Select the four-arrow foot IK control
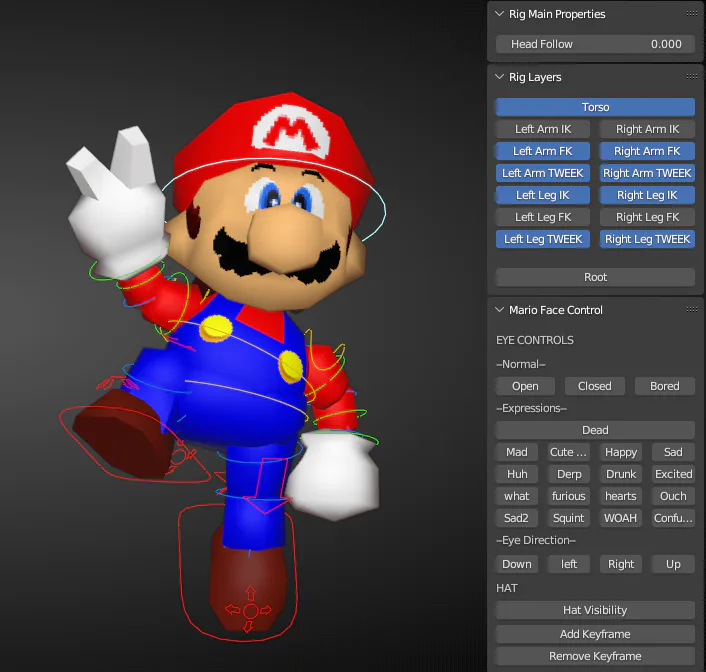This screenshot has width=706, height=672. pyautogui.click(x=249, y=610)
